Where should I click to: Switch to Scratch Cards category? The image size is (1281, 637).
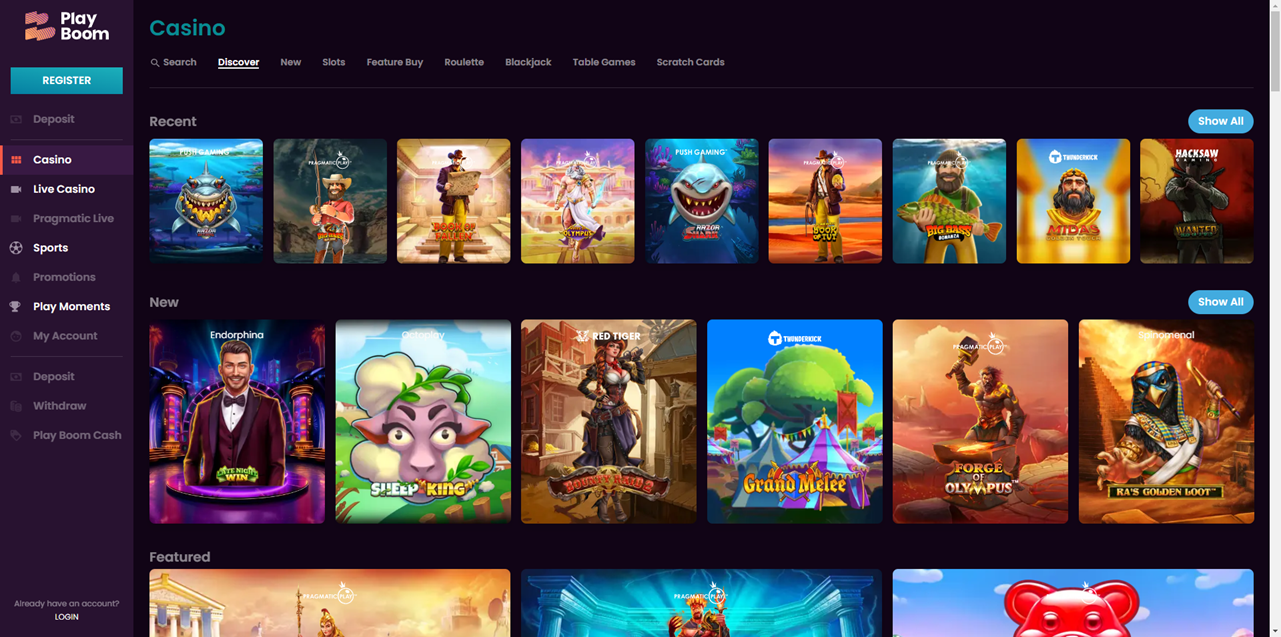[690, 62]
